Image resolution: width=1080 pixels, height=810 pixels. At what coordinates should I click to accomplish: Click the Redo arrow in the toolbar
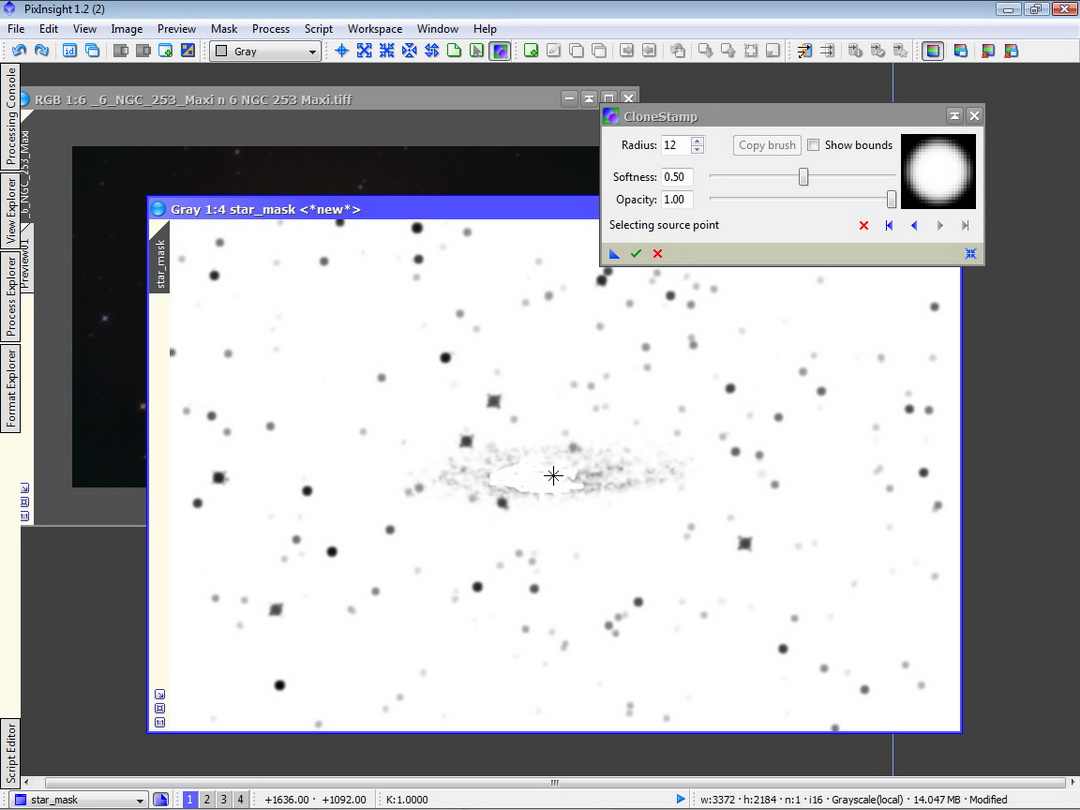click(41, 50)
